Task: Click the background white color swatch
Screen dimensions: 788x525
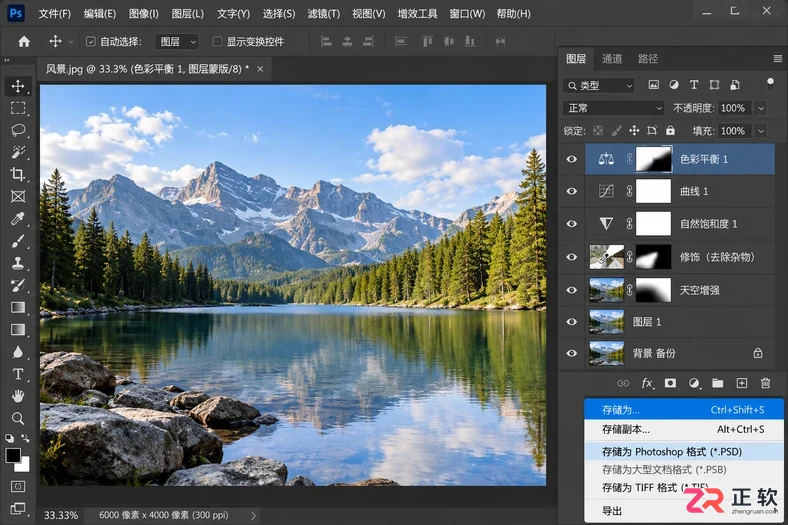Action: point(24,466)
